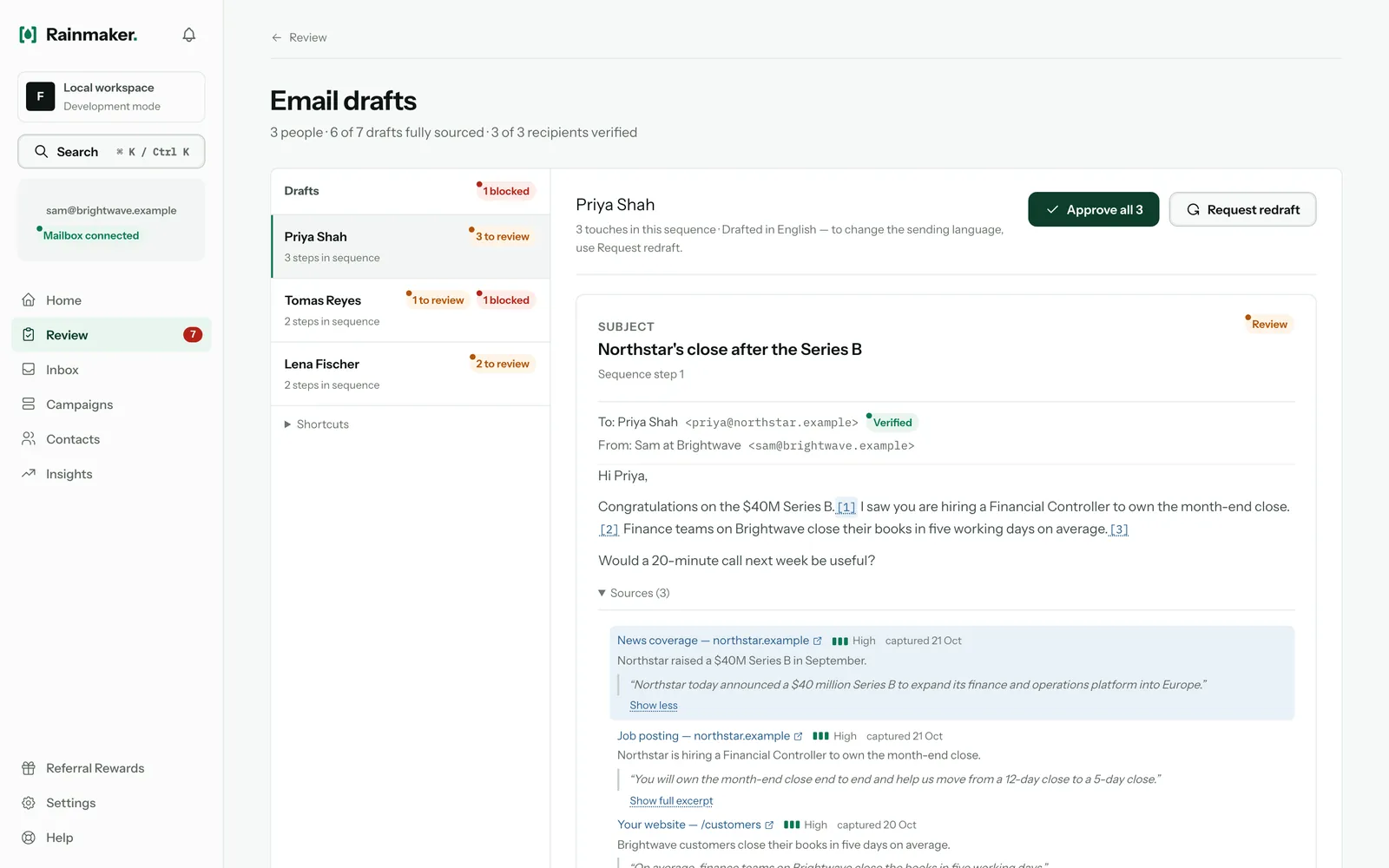The height and width of the screenshot is (868, 1389).
Task: Open external link icon for Job posting
Action: pyautogui.click(x=798, y=736)
